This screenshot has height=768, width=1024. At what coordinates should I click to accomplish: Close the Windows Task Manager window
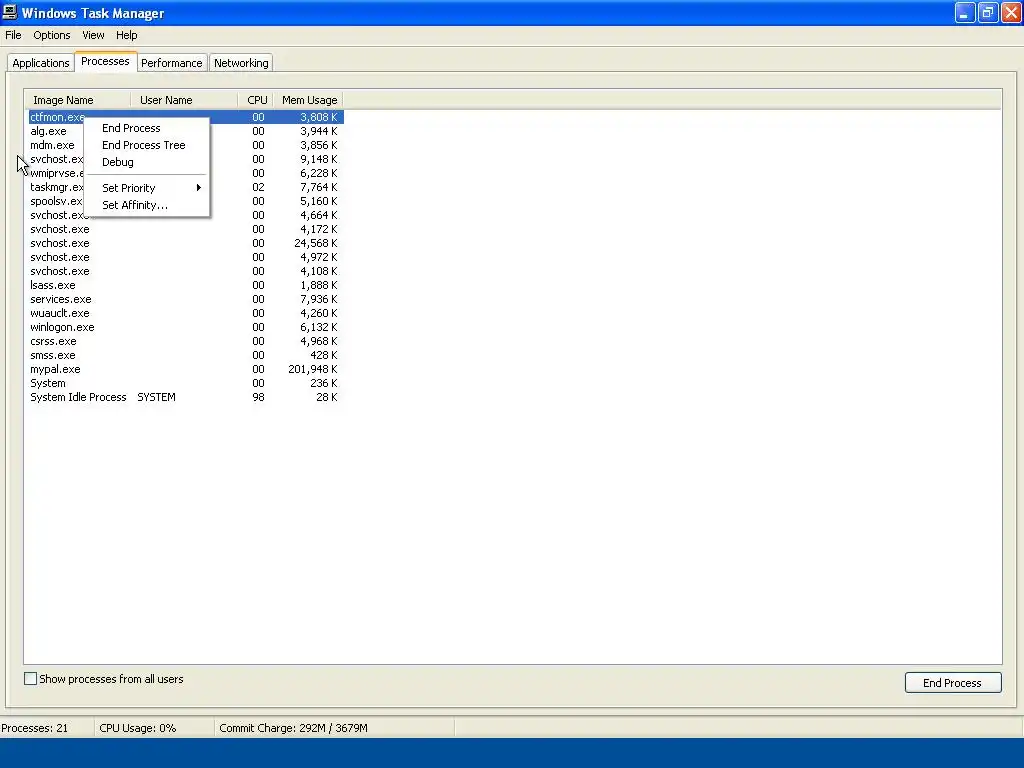point(1011,13)
